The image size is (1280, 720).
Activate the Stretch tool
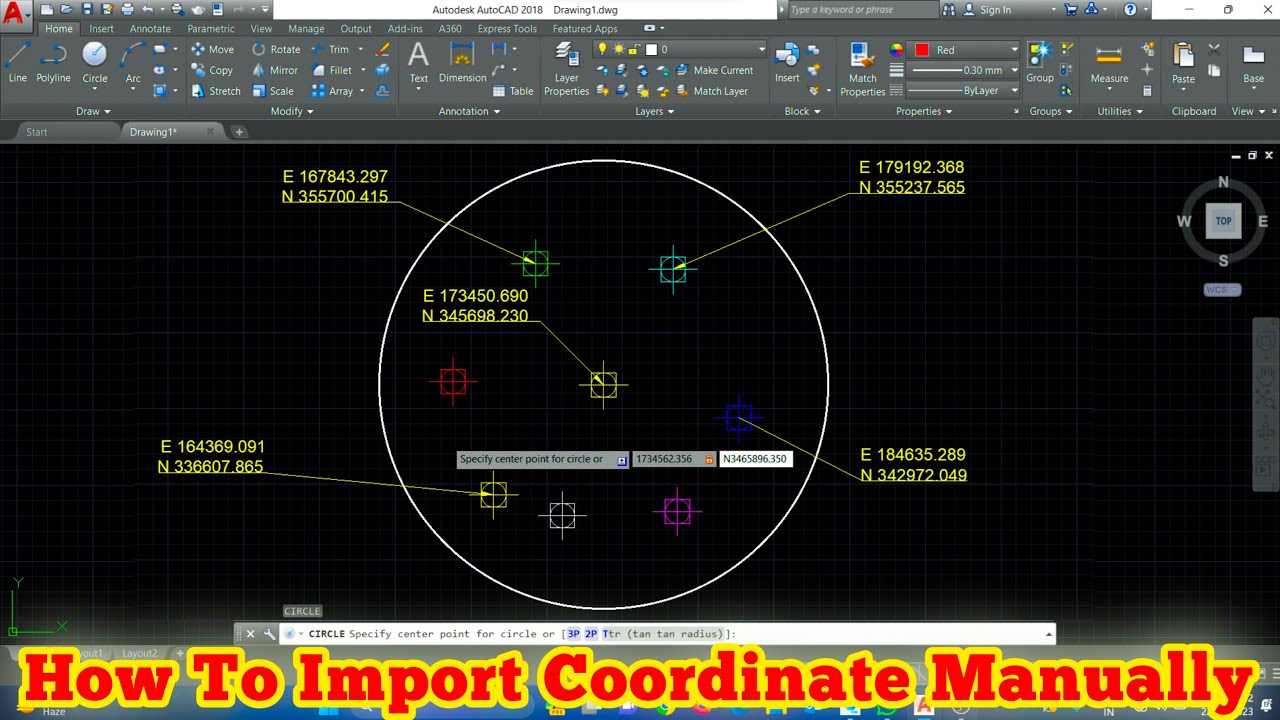(x=216, y=91)
